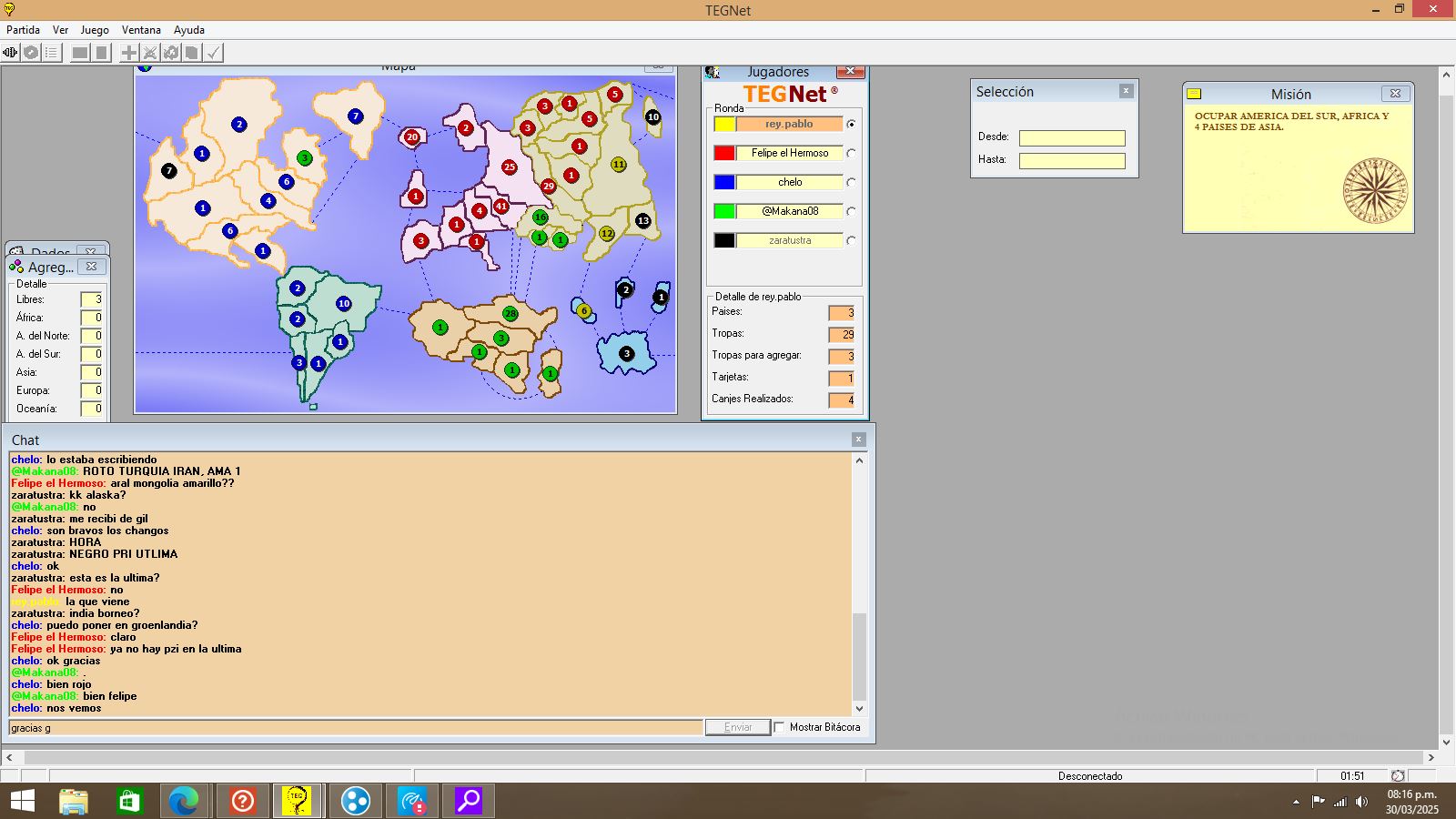1456x819 pixels.
Task: Click the Desde input field
Action: [x=1072, y=138]
